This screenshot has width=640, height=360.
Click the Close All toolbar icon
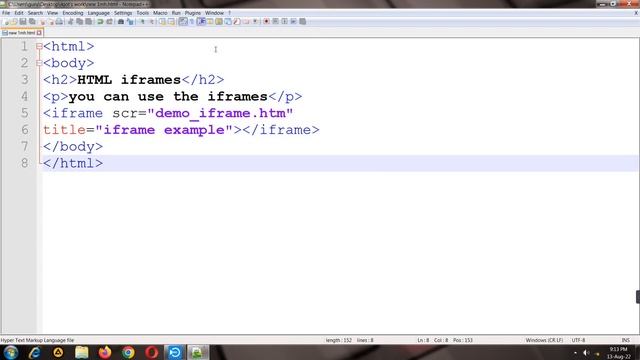click(51, 21)
